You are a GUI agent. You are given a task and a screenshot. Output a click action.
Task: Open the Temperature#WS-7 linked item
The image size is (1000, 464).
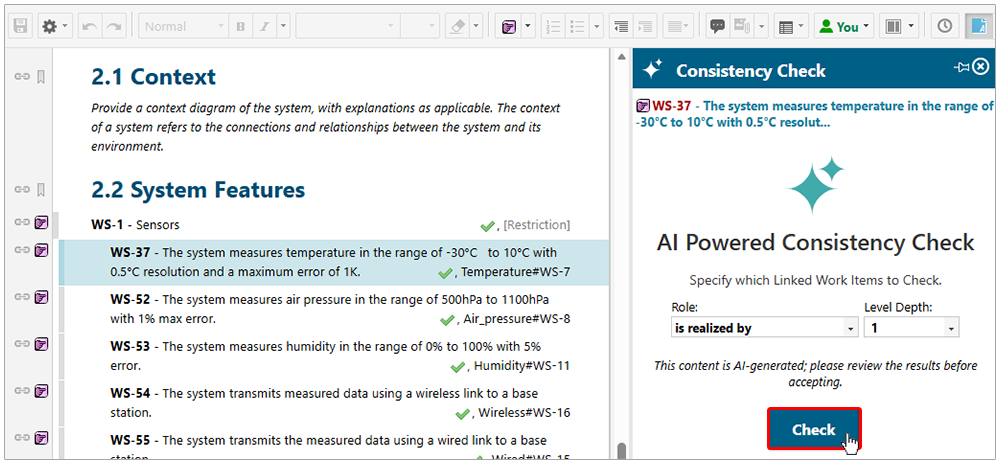(x=515, y=272)
